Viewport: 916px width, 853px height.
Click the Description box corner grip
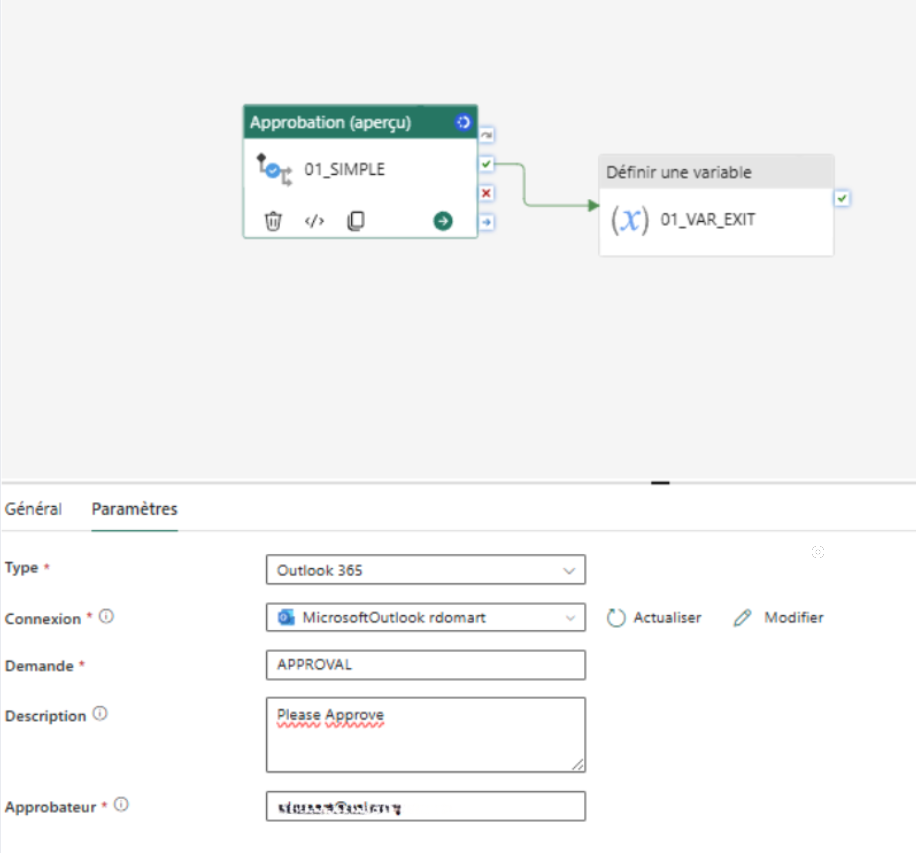pyautogui.click(x=578, y=764)
